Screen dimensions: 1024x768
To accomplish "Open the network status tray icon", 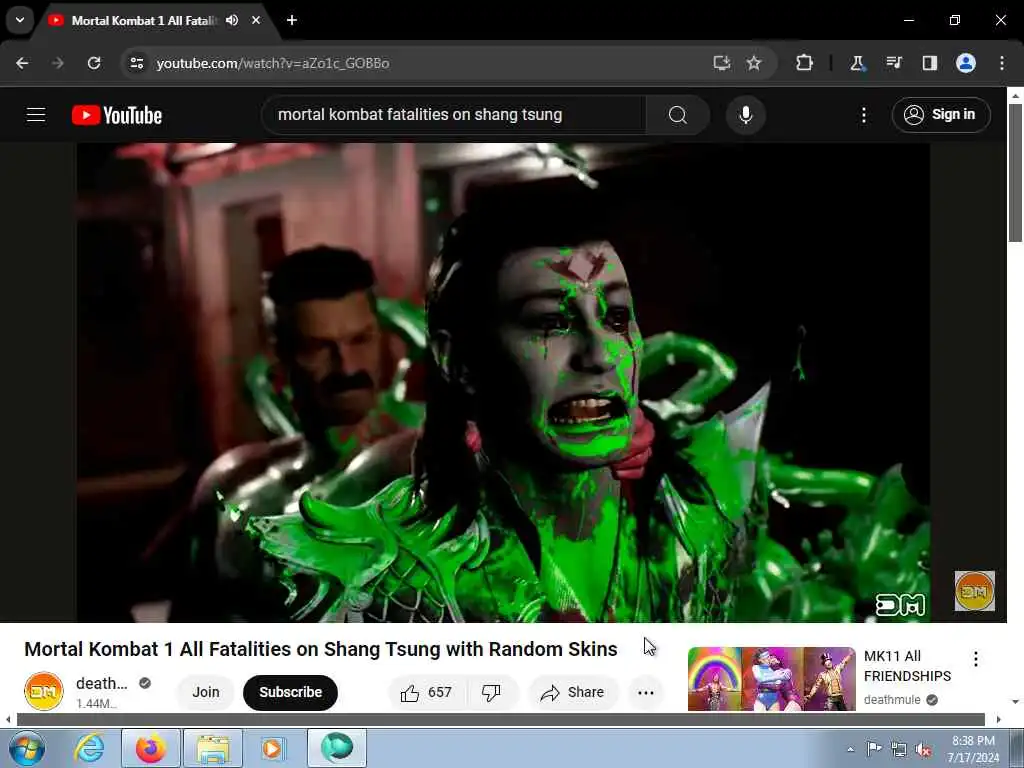I will (899, 749).
